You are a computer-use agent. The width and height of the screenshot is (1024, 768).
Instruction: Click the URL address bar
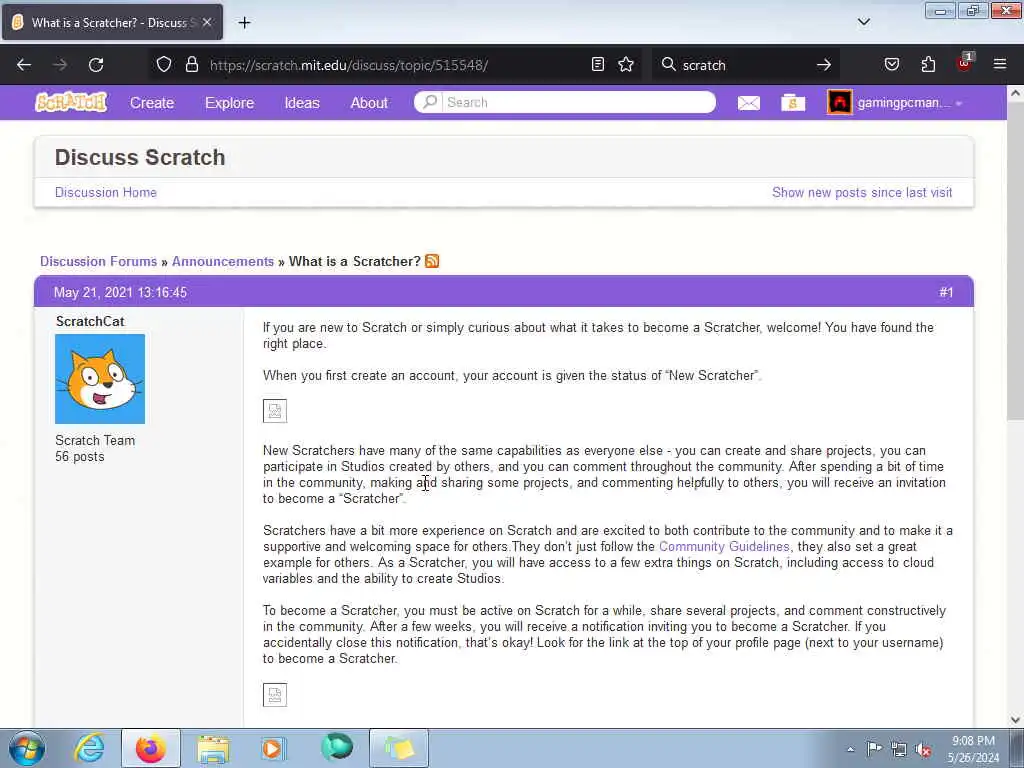395,65
